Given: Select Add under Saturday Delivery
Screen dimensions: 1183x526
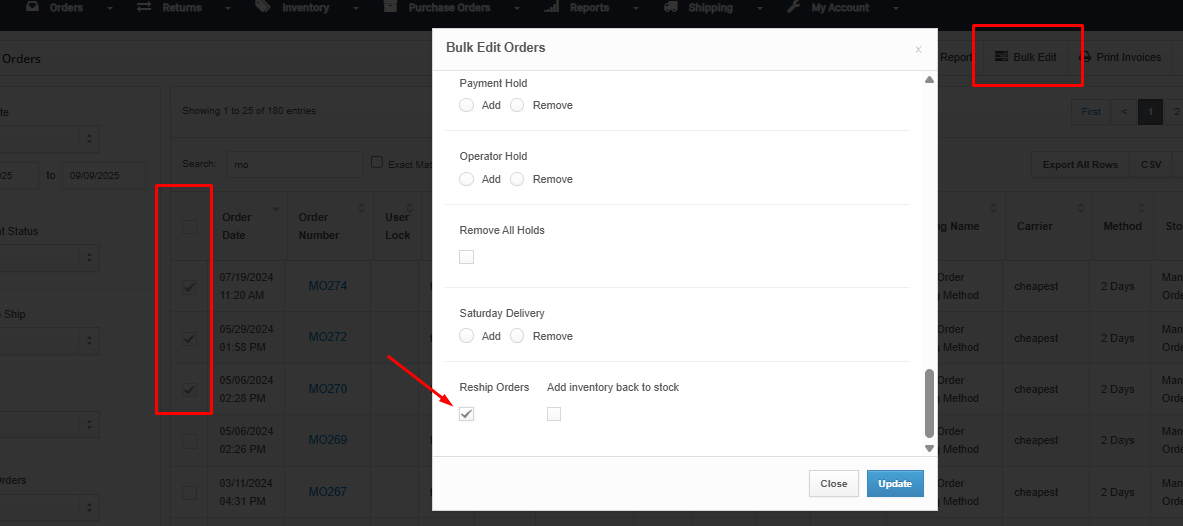Looking at the screenshot, I should (x=466, y=336).
